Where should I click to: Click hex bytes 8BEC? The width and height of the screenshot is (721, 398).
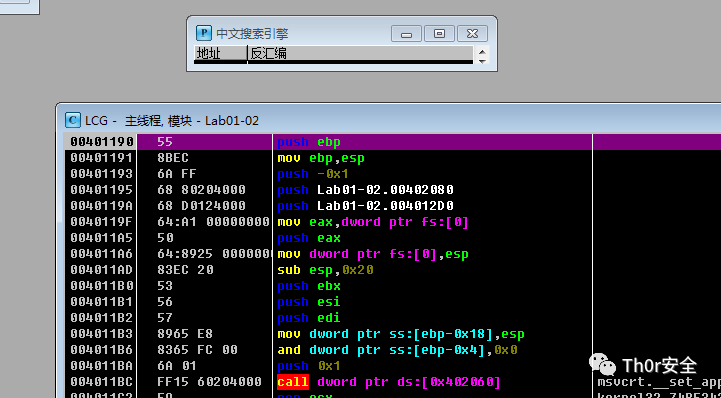coord(173,158)
